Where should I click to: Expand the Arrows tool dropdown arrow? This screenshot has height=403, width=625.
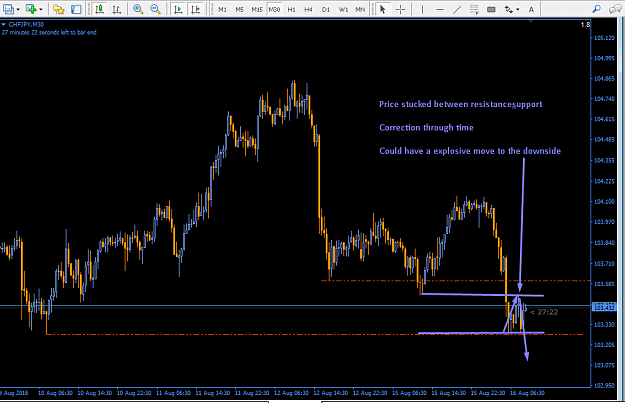(517, 9)
